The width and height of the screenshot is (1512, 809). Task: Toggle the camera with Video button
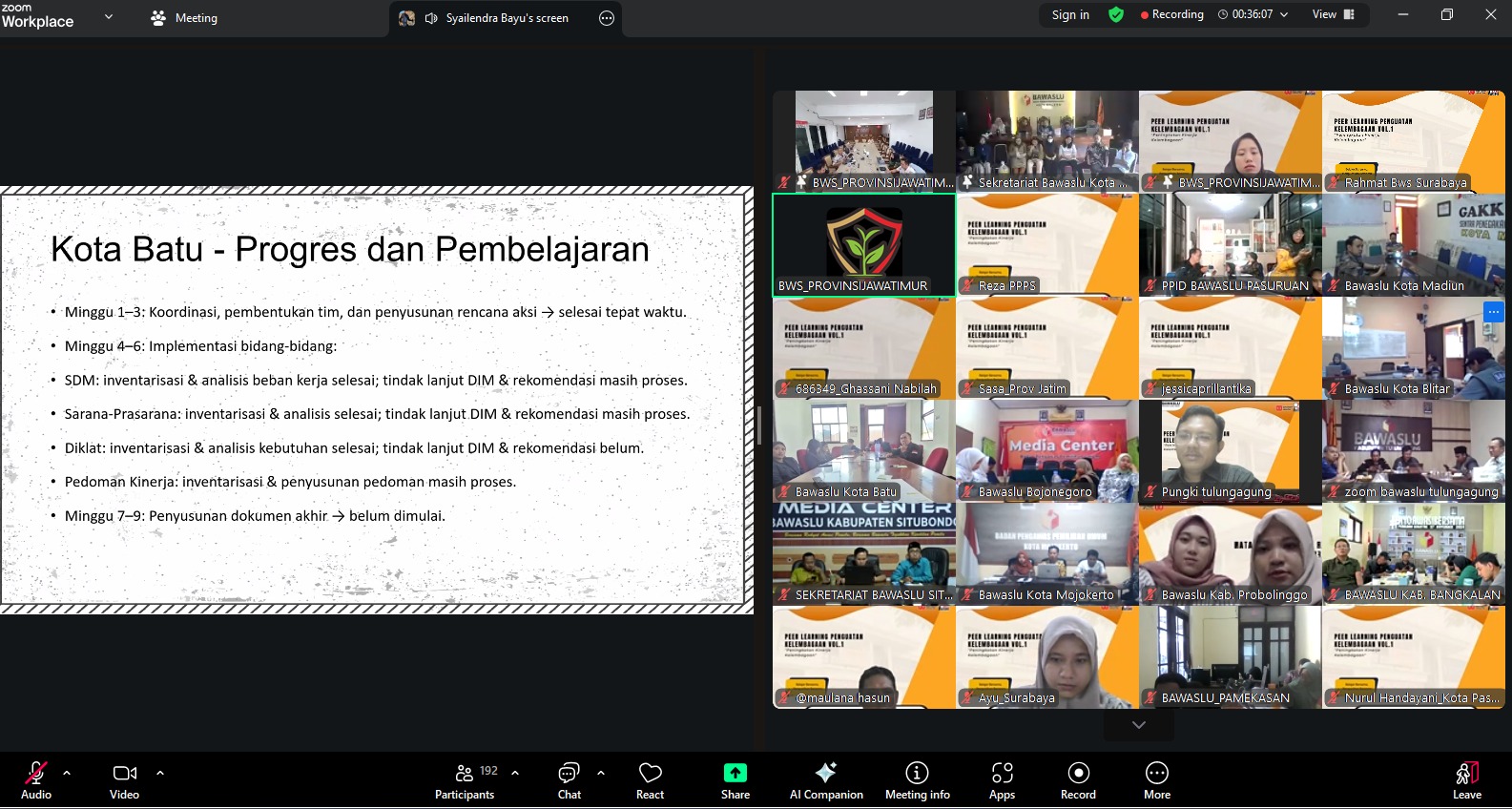(x=124, y=779)
